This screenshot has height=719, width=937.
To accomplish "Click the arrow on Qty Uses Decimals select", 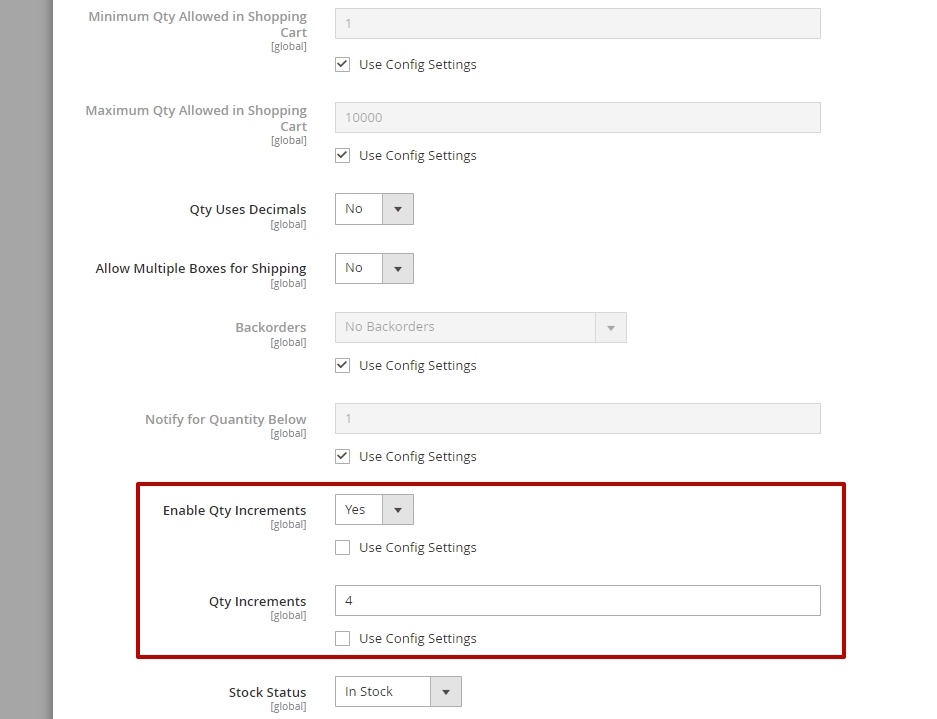I will 398,209.
